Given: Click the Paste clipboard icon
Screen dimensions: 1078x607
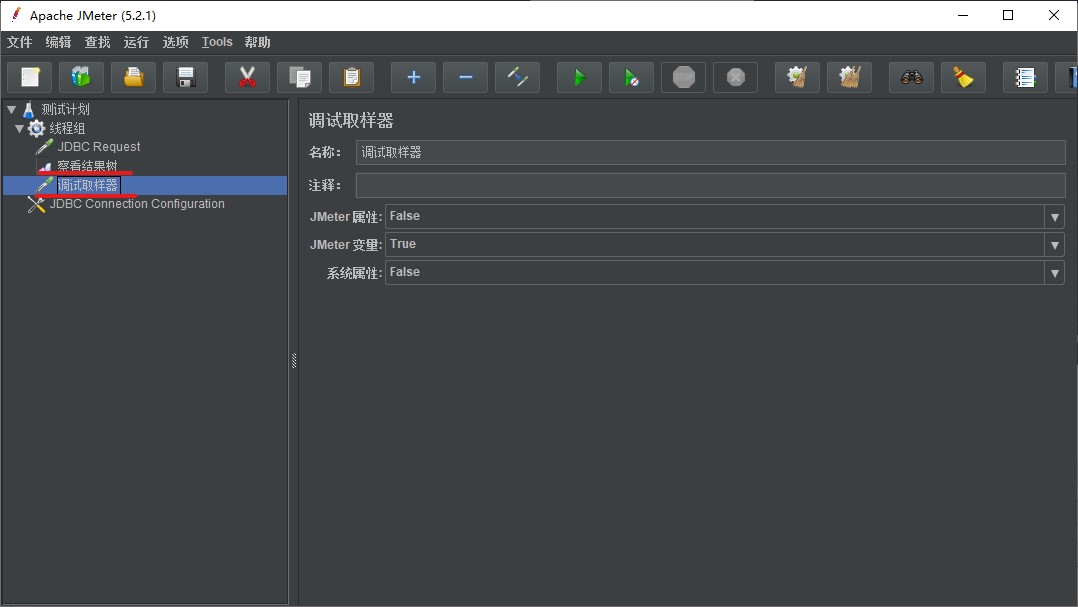Looking at the screenshot, I should tap(351, 77).
